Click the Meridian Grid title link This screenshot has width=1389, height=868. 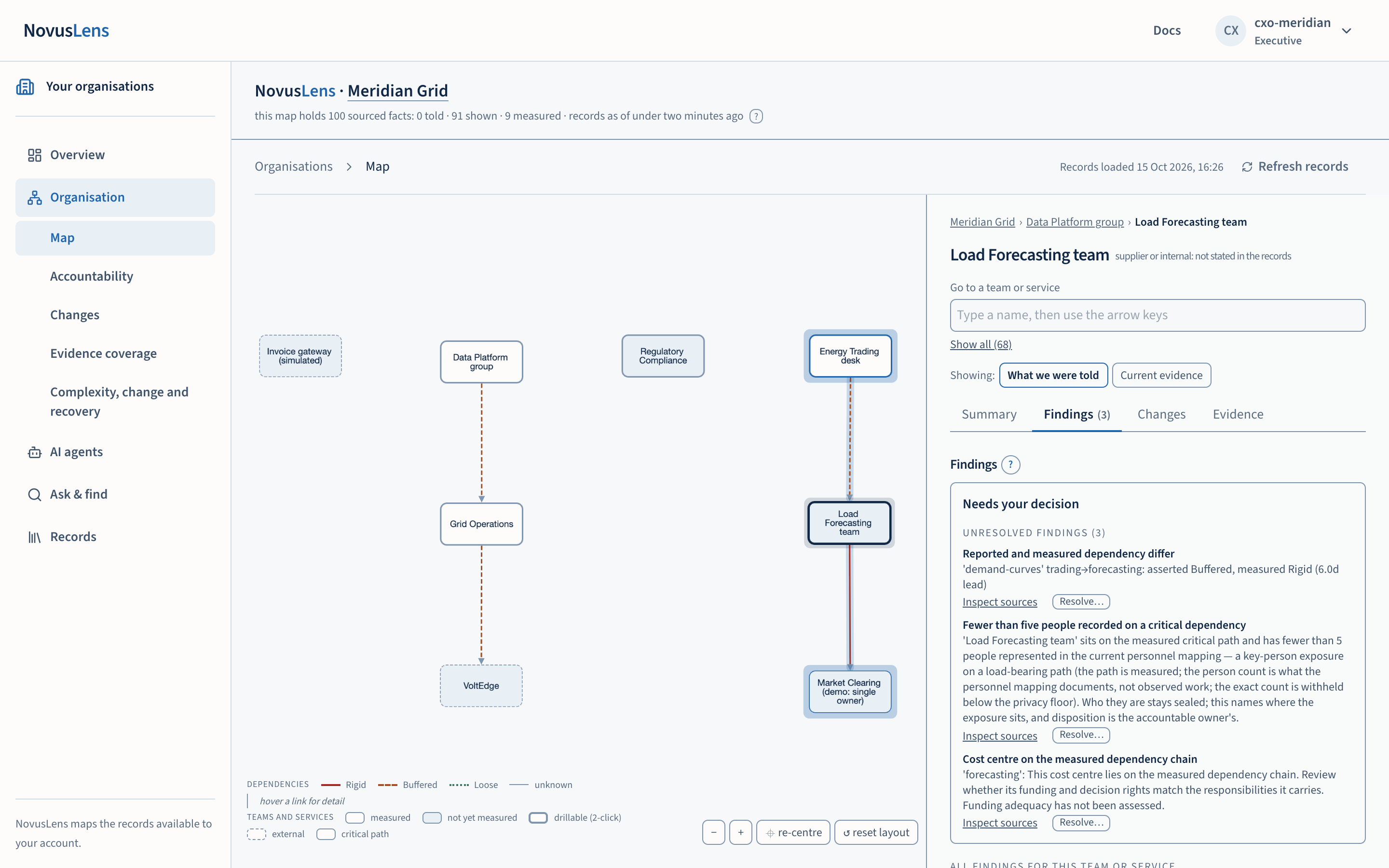[398, 91]
